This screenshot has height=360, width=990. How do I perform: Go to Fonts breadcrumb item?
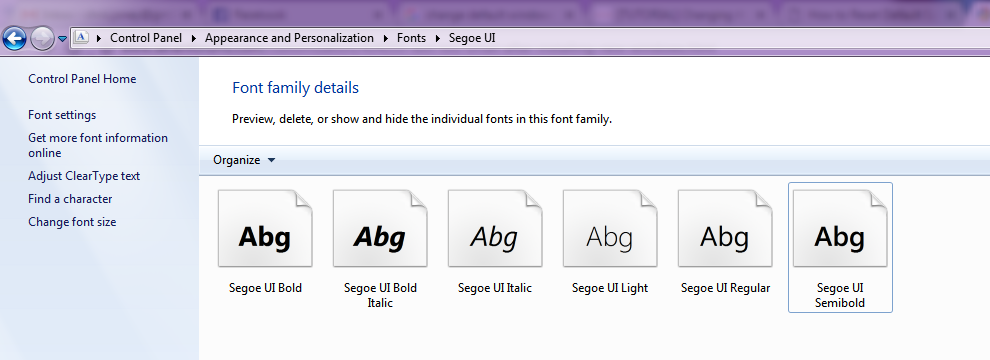tap(411, 38)
